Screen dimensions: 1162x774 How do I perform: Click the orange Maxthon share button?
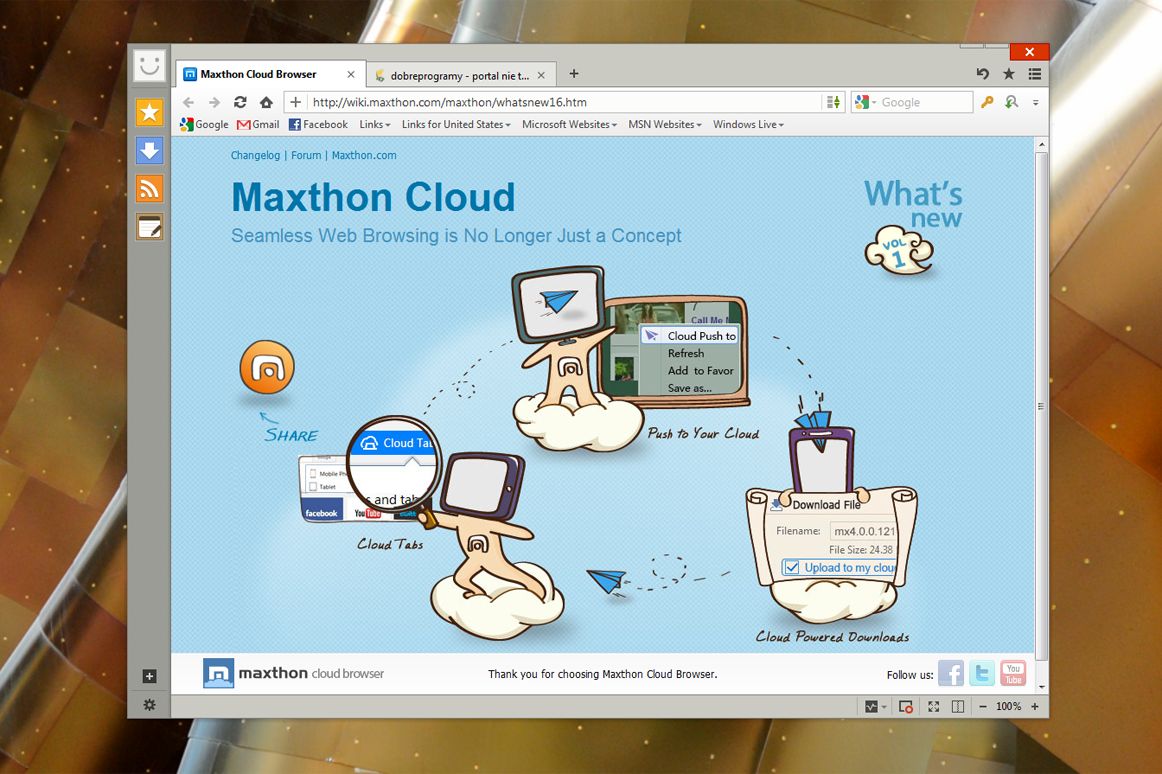coord(267,367)
